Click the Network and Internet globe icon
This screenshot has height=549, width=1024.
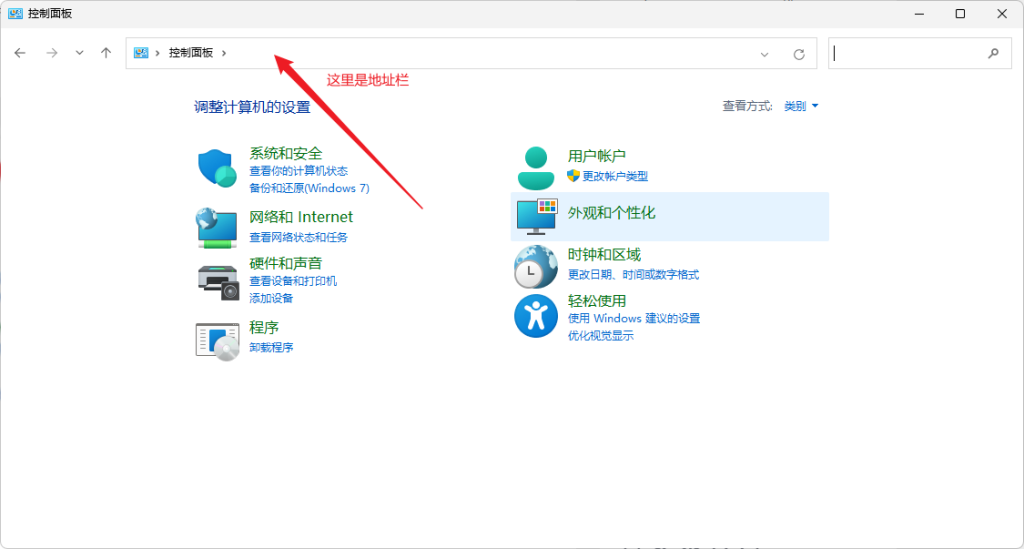click(216, 228)
